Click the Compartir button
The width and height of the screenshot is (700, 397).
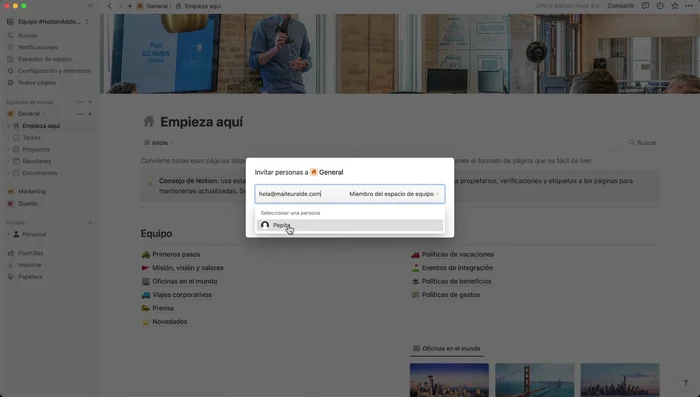[621, 6]
